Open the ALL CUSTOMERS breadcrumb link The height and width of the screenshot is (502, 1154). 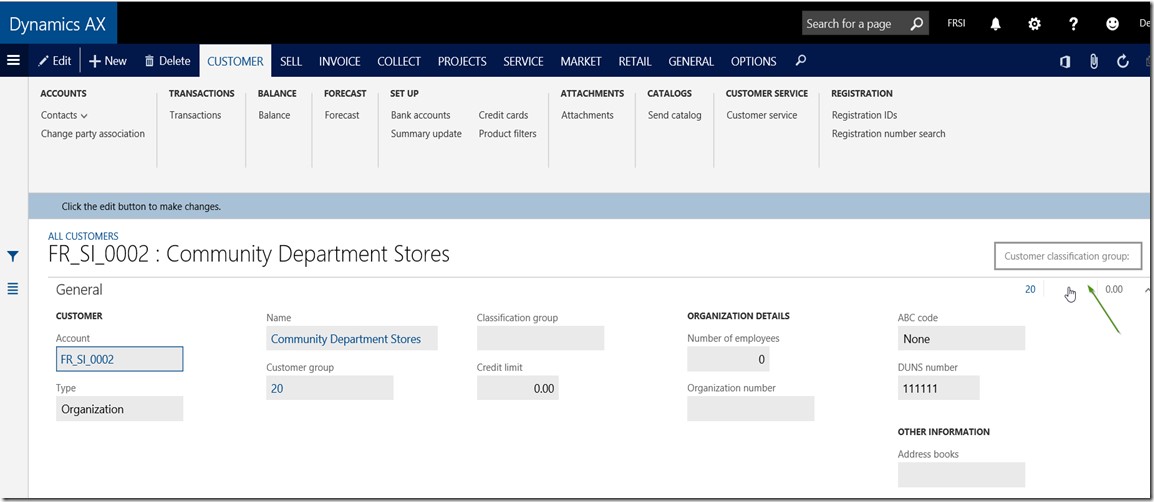point(83,236)
